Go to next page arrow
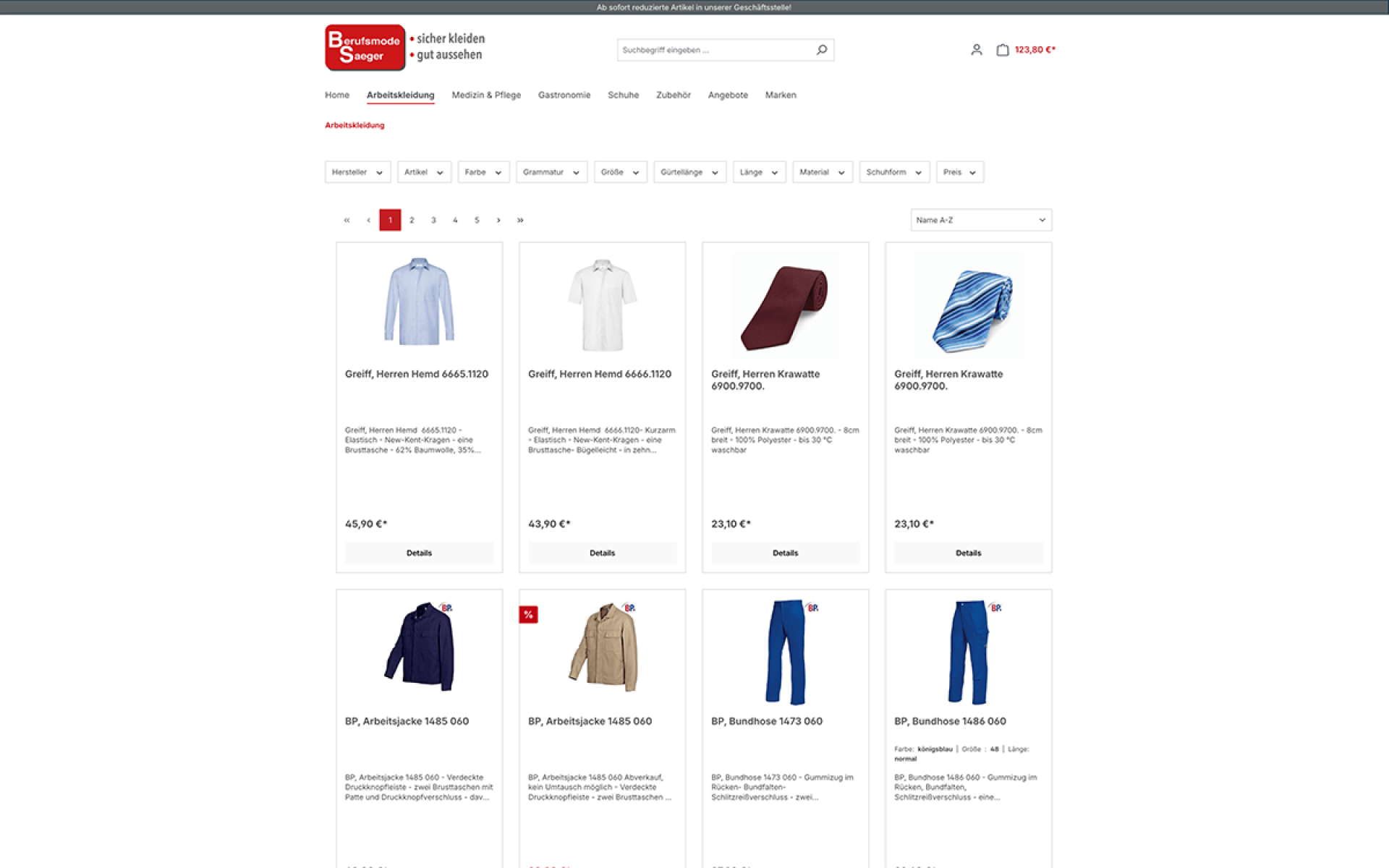Image resolution: width=1389 pixels, height=868 pixels. coord(498,220)
